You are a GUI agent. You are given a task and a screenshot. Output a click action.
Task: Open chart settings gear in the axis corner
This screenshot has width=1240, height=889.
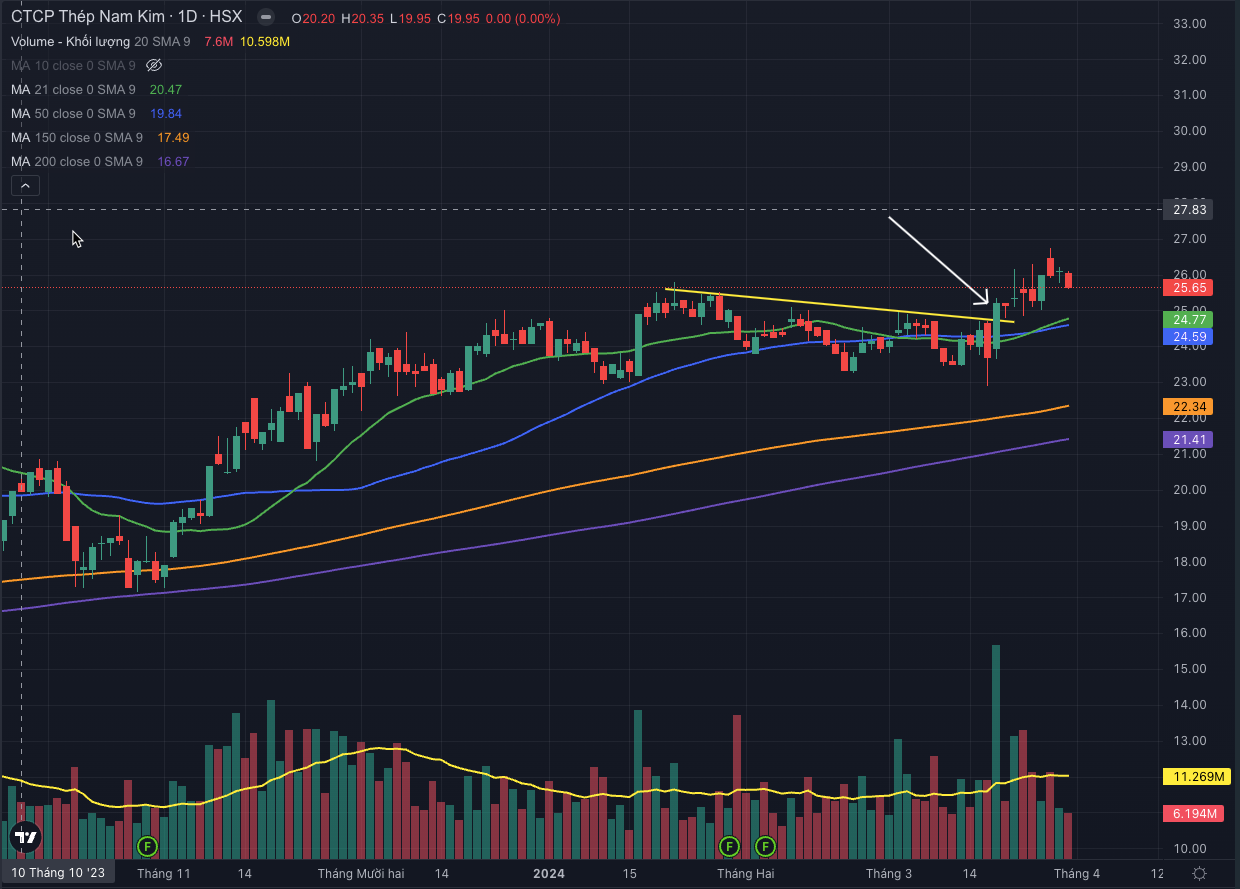[1199, 873]
